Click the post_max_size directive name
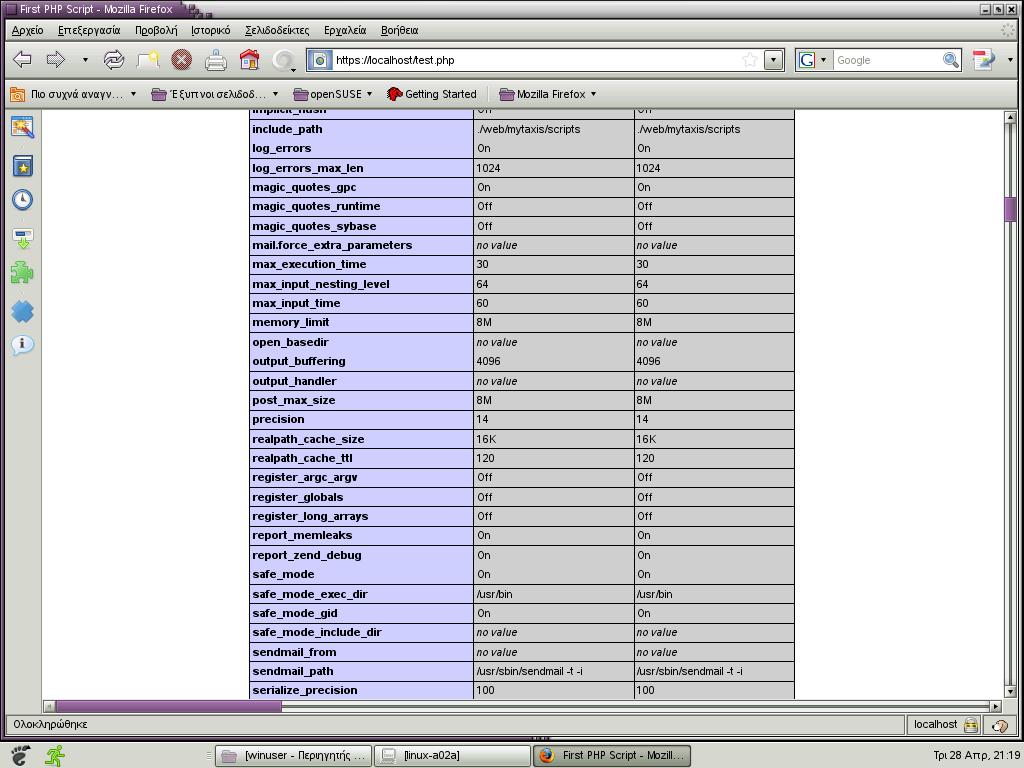This screenshot has width=1024, height=768. [x=293, y=400]
